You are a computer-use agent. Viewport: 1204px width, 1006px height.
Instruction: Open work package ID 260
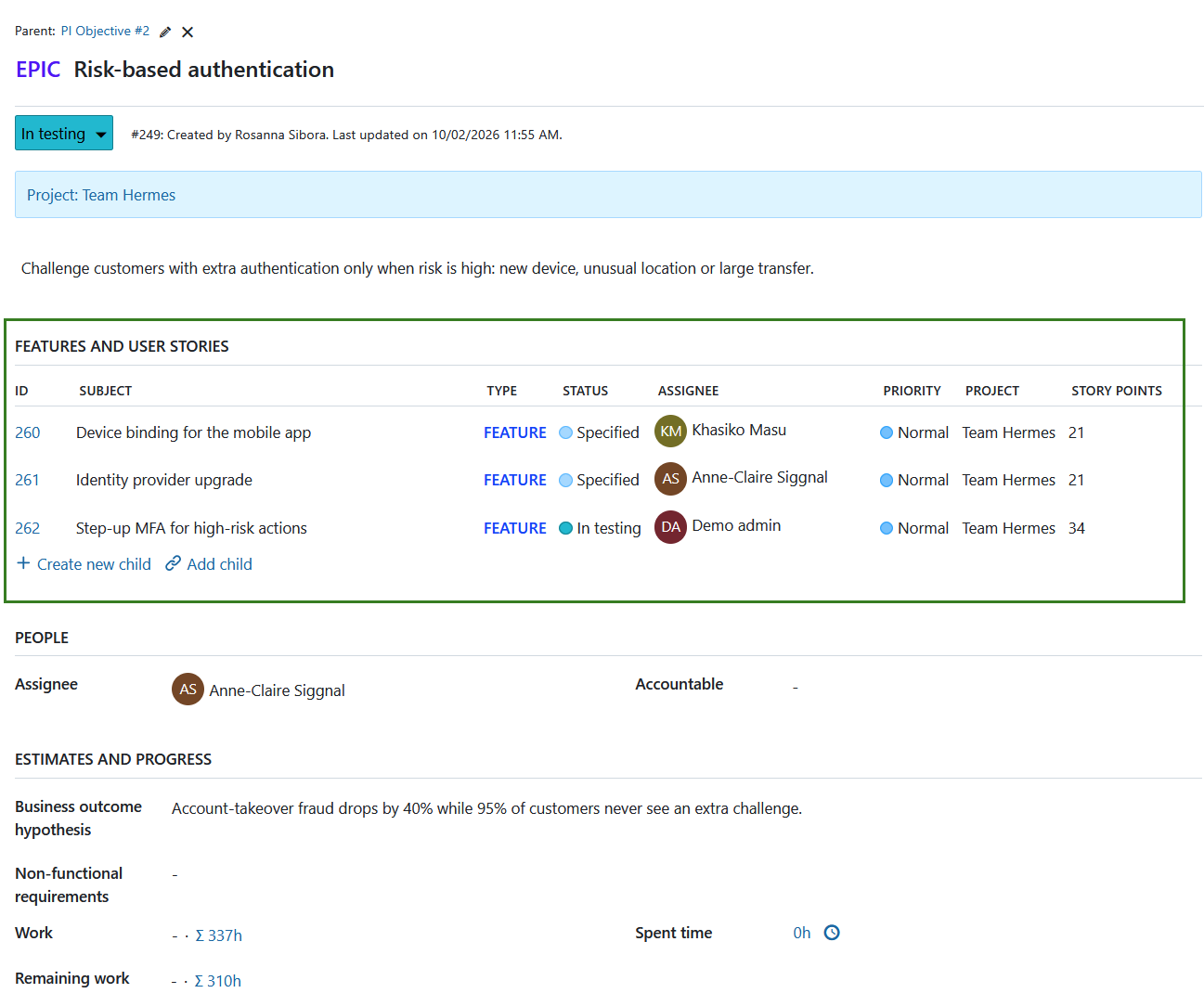pyautogui.click(x=28, y=432)
